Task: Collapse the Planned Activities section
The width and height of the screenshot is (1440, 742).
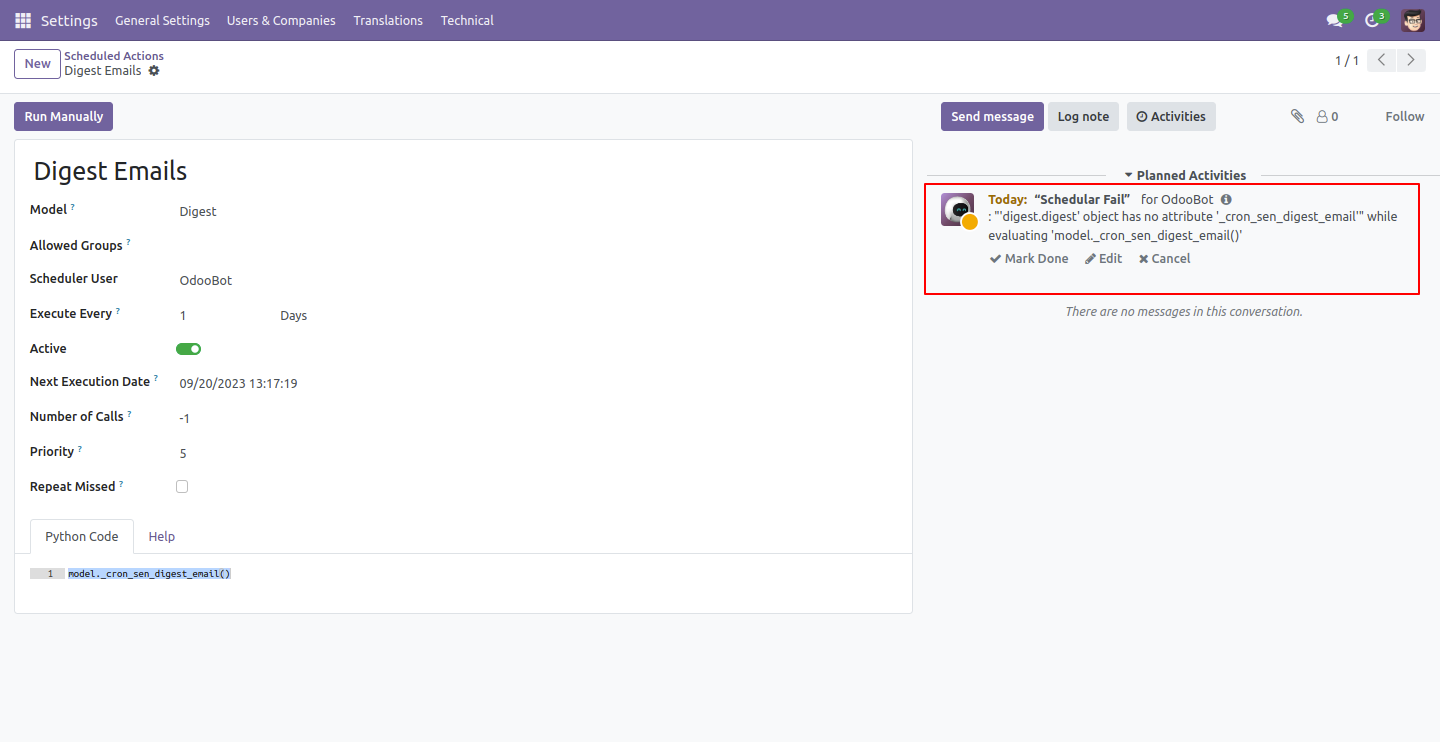Action: (1185, 175)
